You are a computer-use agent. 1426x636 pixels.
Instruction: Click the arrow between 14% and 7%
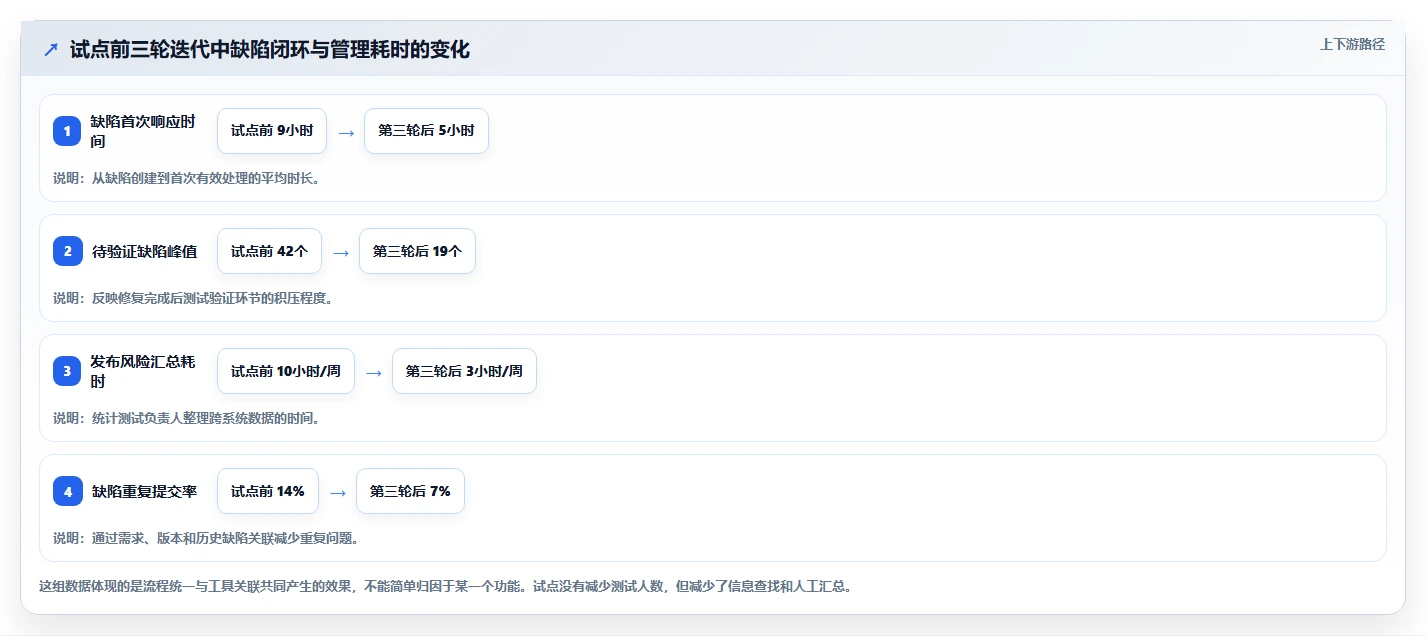(338, 492)
